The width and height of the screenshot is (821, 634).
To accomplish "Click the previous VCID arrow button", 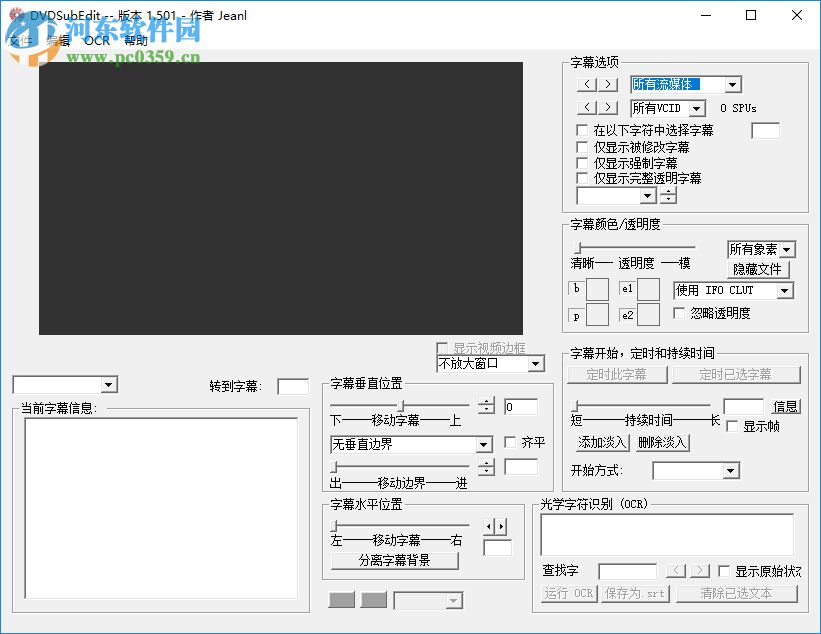I will [x=586, y=108].
